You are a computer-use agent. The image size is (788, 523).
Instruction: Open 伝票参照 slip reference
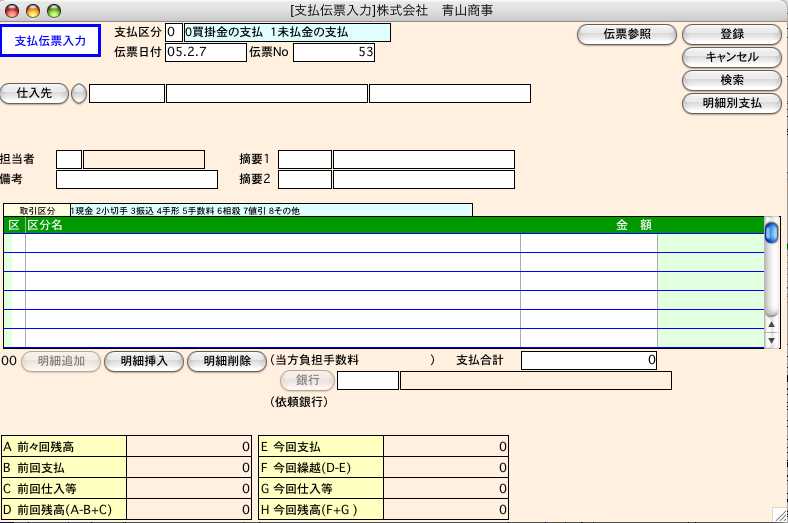pos(627,34)
